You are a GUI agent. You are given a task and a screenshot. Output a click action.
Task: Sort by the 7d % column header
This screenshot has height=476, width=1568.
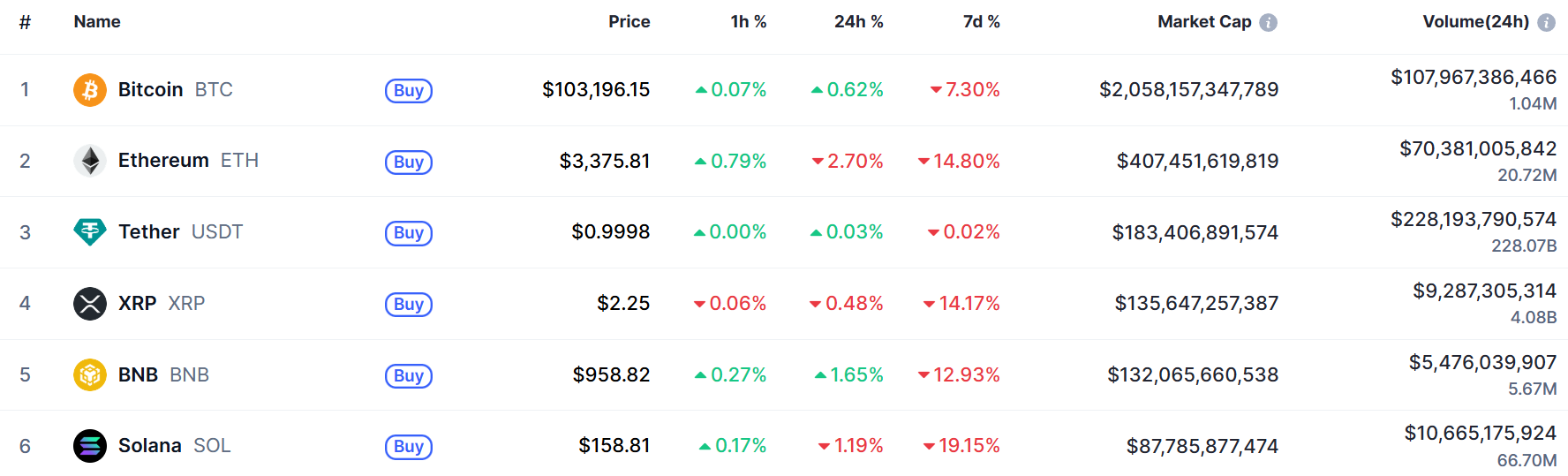(x=981, y=22)
